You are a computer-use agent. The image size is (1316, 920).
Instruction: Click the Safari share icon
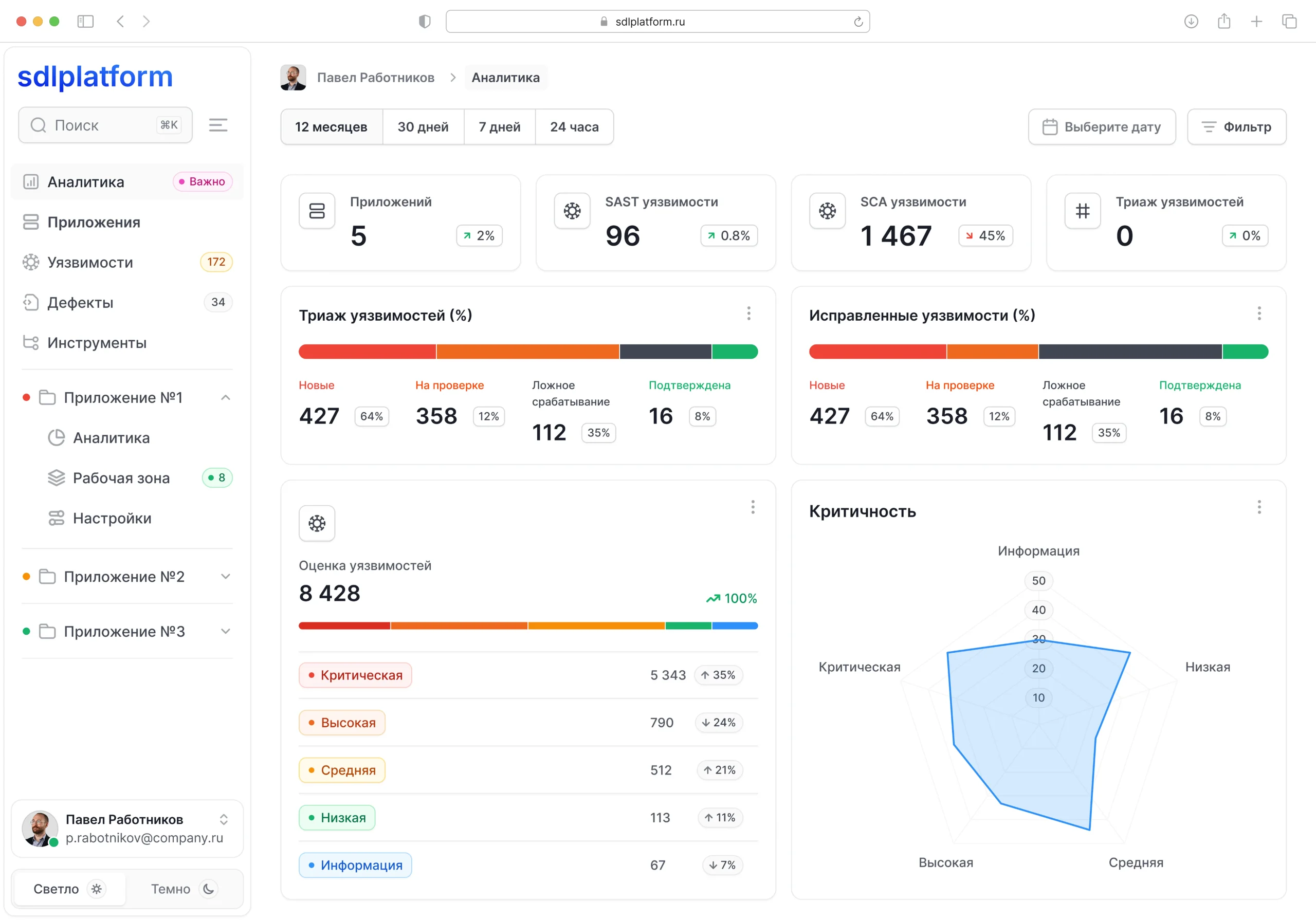click(1223, 21)
